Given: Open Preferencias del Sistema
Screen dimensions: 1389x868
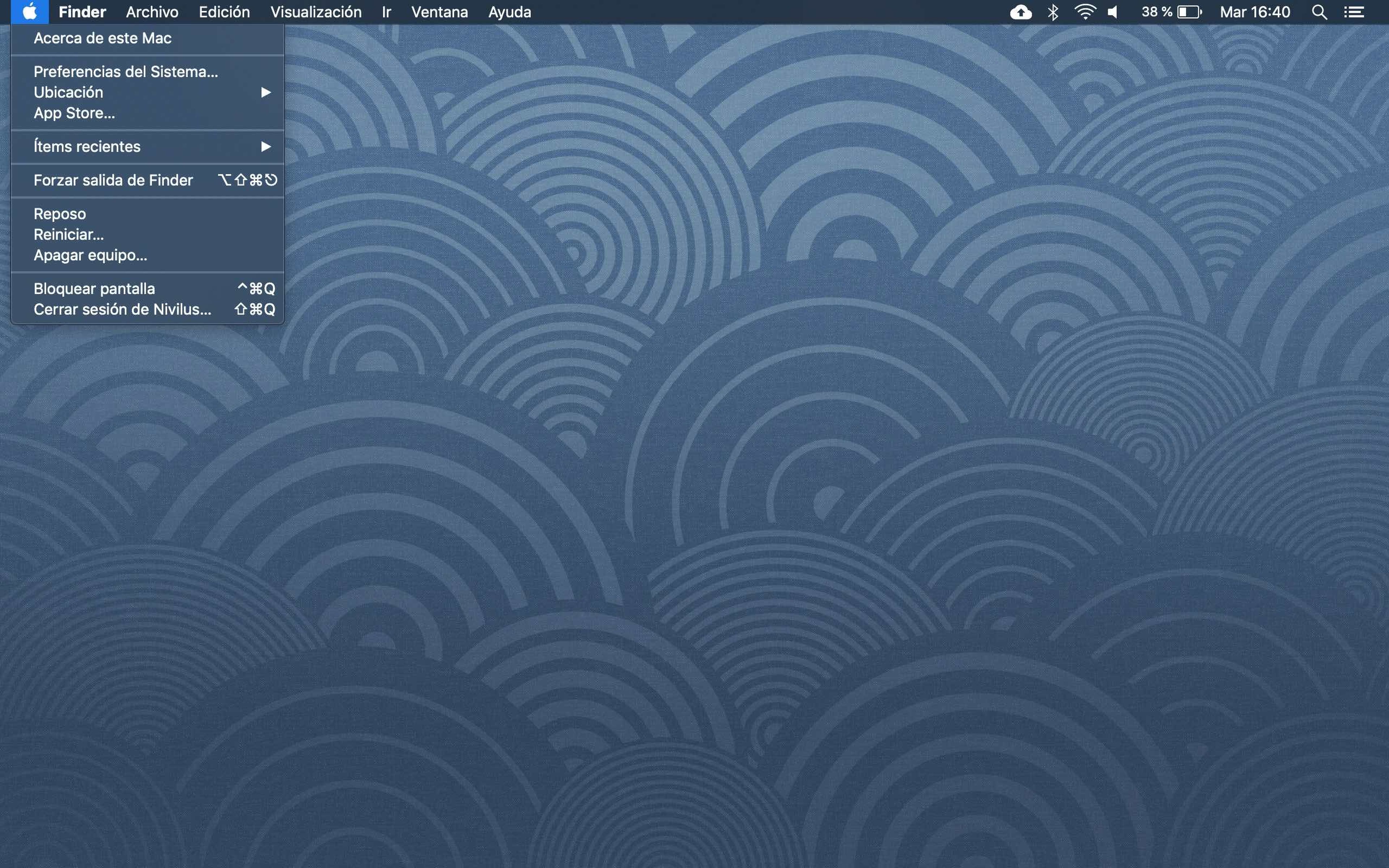Looking at the screenshot, I should 126,72.
